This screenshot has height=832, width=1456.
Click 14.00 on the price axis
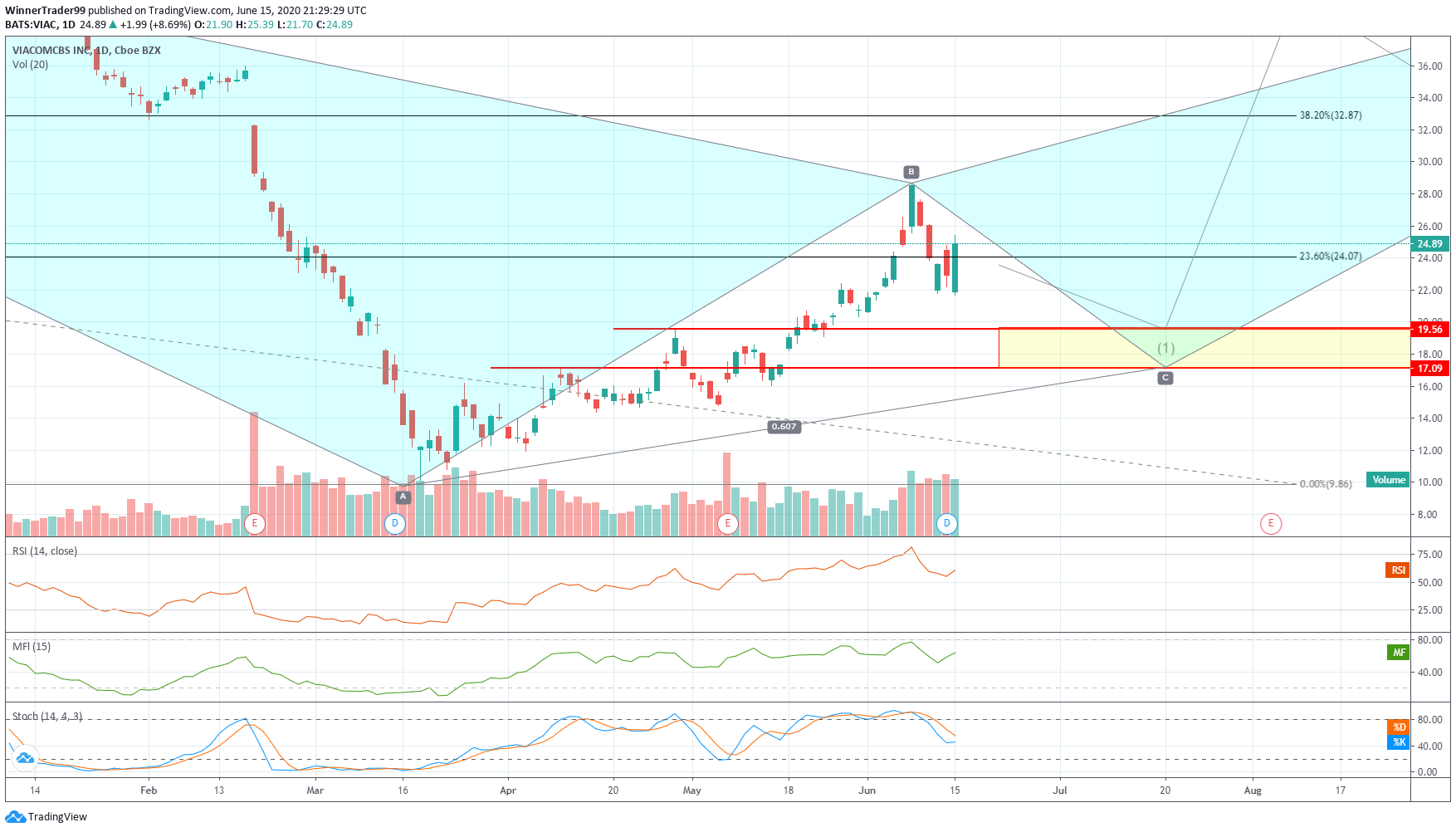(x=1430, y=418)
